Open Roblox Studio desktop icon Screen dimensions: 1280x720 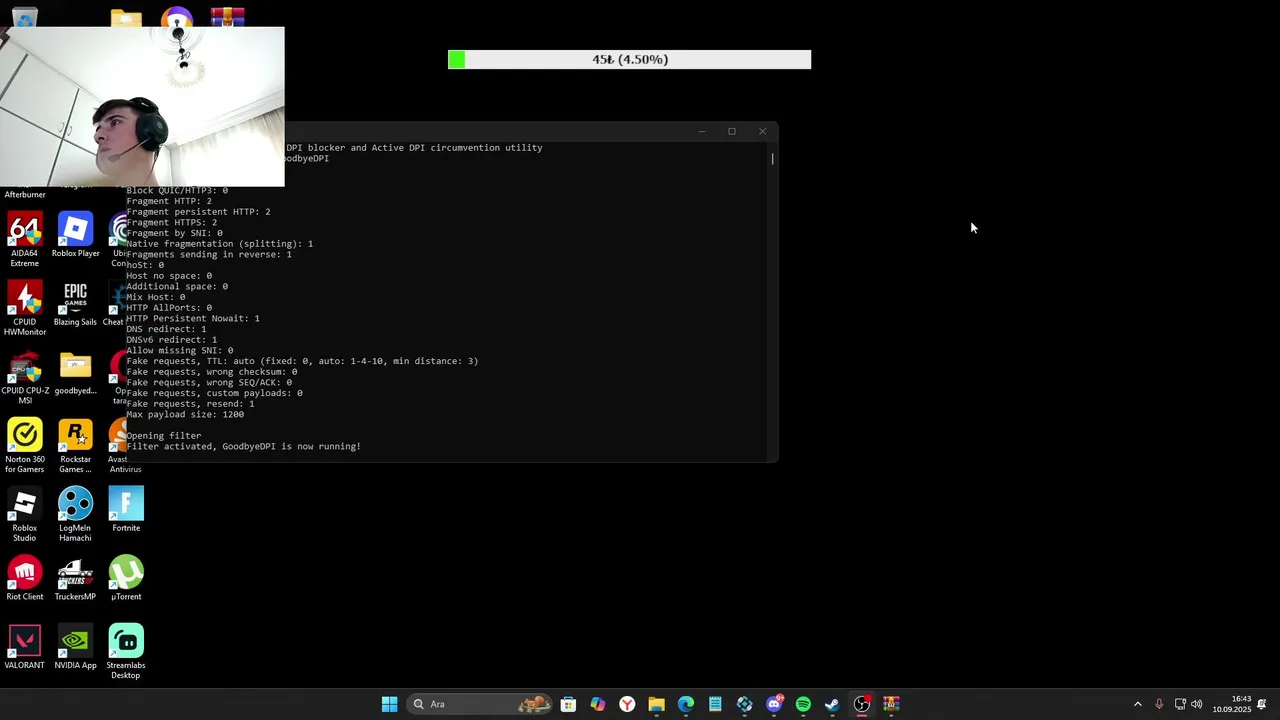coord(25,514)
